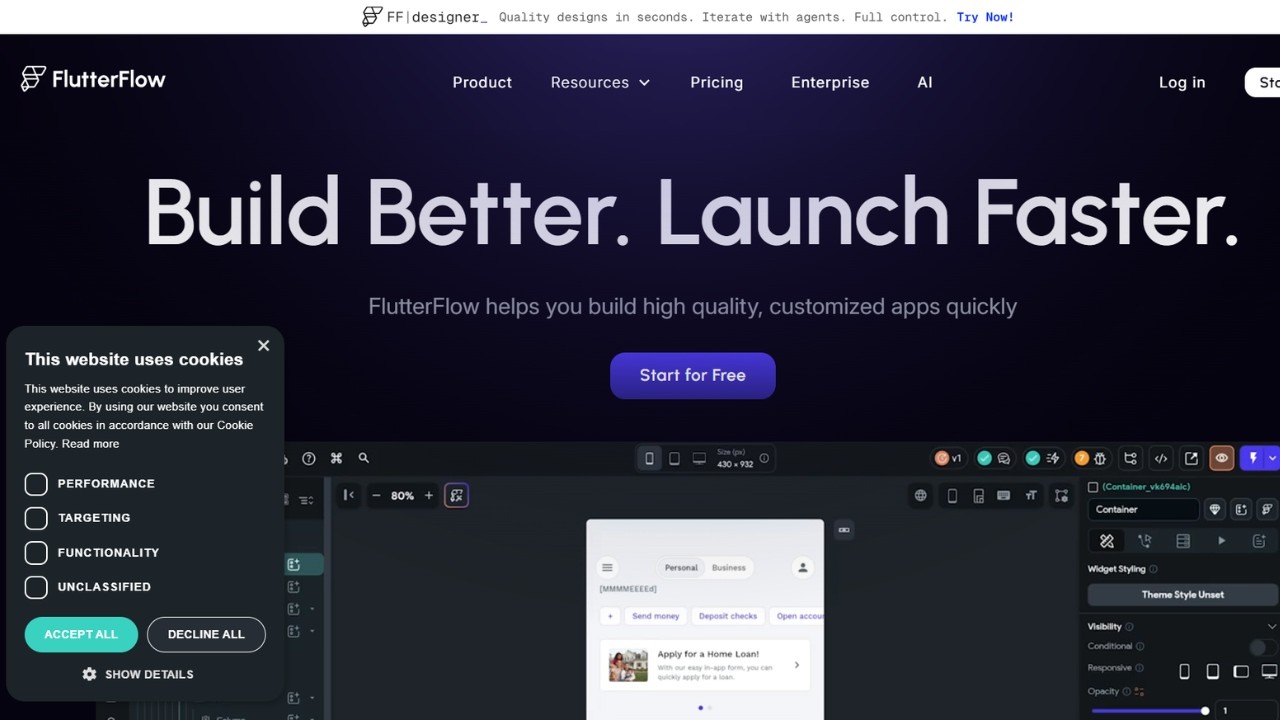This screenshot has width=1280, height=720.
Task: Open the properties design tab with ruler-pencil icon
Action: pos(1107,541)
